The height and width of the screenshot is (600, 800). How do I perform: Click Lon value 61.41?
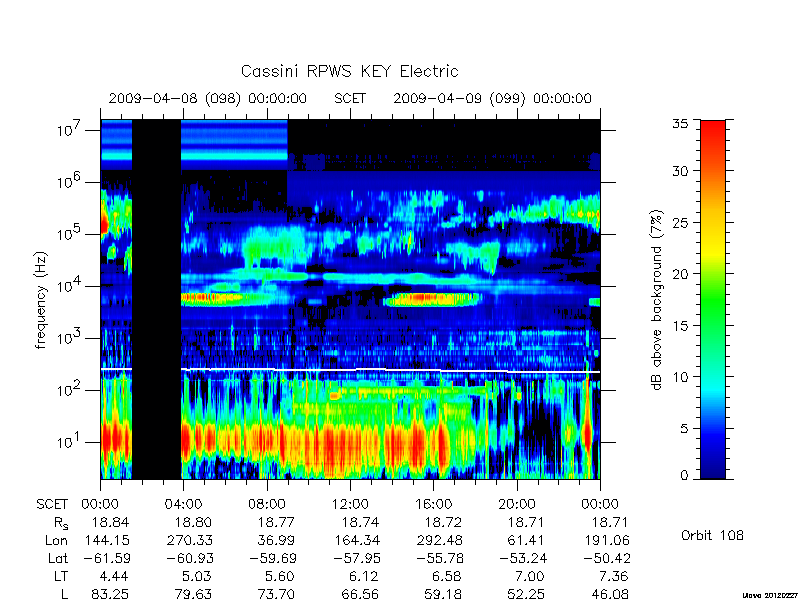coord(526,540)
